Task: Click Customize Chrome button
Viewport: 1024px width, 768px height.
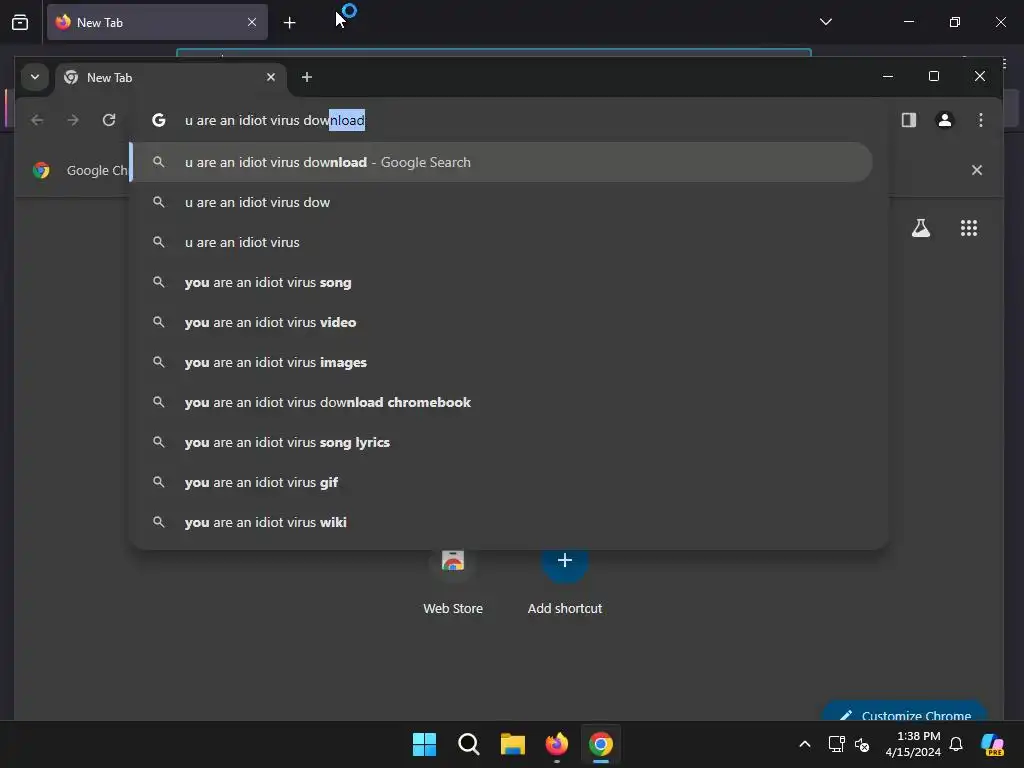Action: [904, 713]
